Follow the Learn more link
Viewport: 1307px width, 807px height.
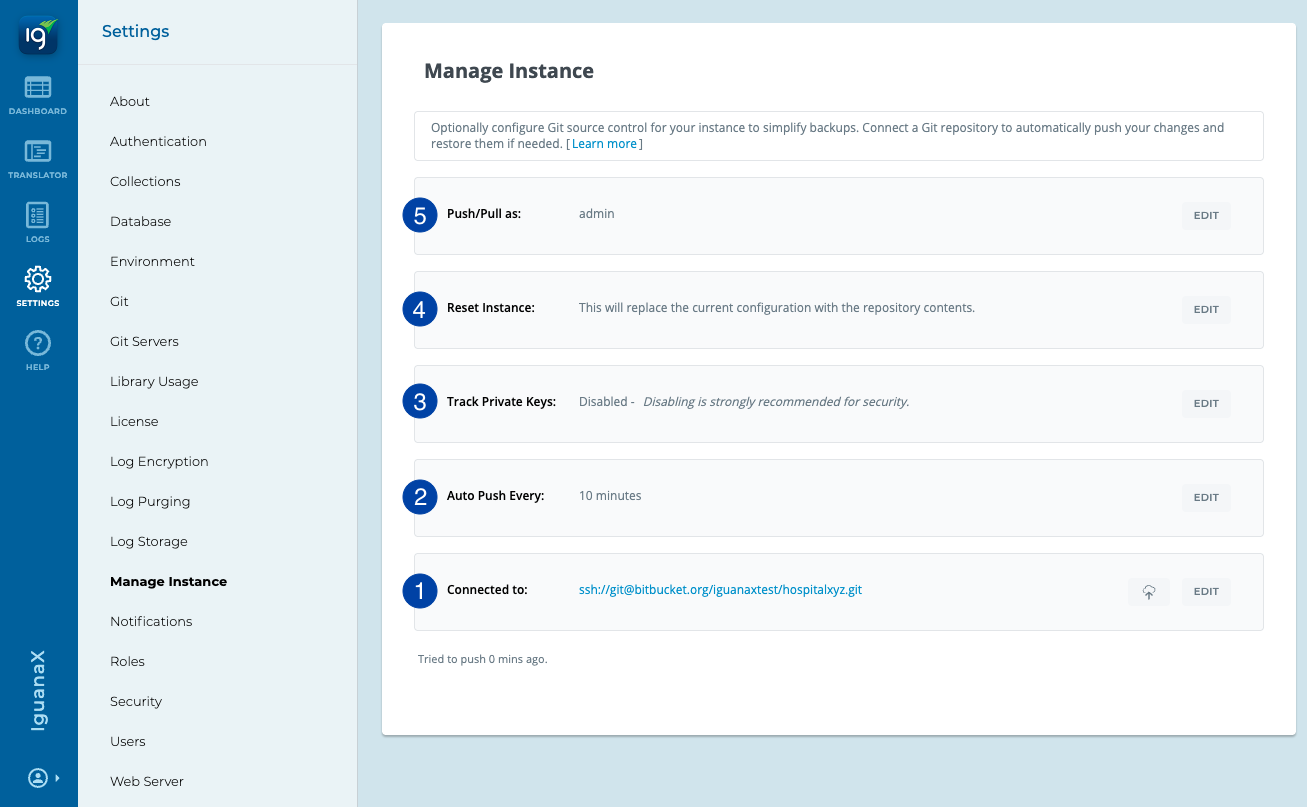[x=604, y=144]
